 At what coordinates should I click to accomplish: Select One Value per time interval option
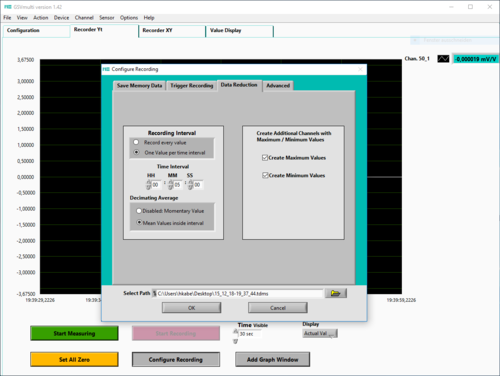point(136,152)
